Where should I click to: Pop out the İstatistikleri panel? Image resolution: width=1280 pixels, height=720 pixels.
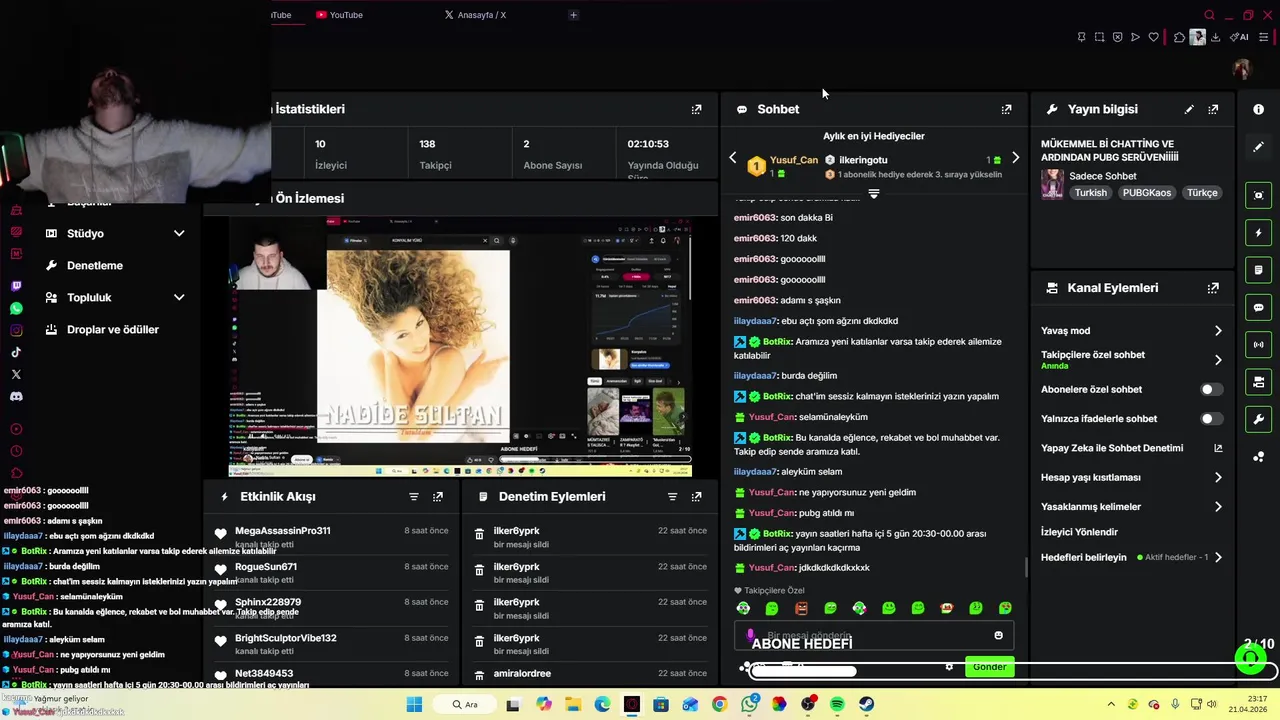(696, 109)
